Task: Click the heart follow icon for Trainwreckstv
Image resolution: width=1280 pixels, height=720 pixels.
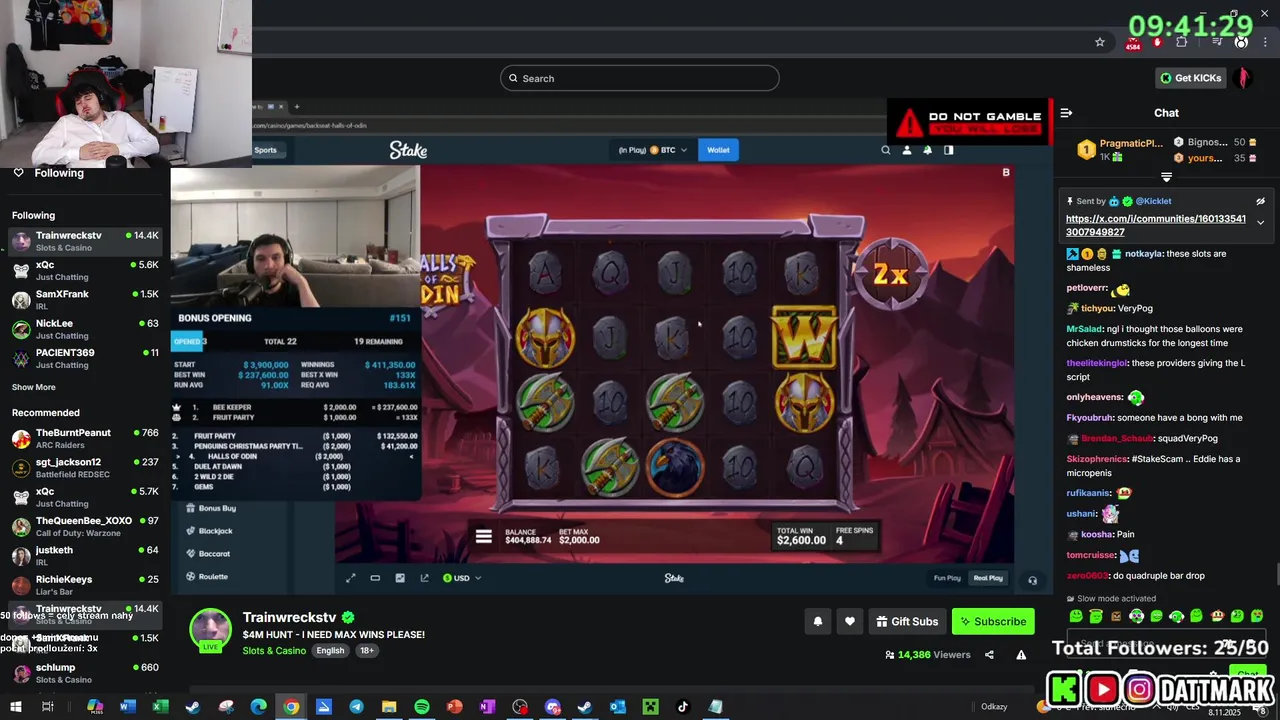Action: click(850, 621)
